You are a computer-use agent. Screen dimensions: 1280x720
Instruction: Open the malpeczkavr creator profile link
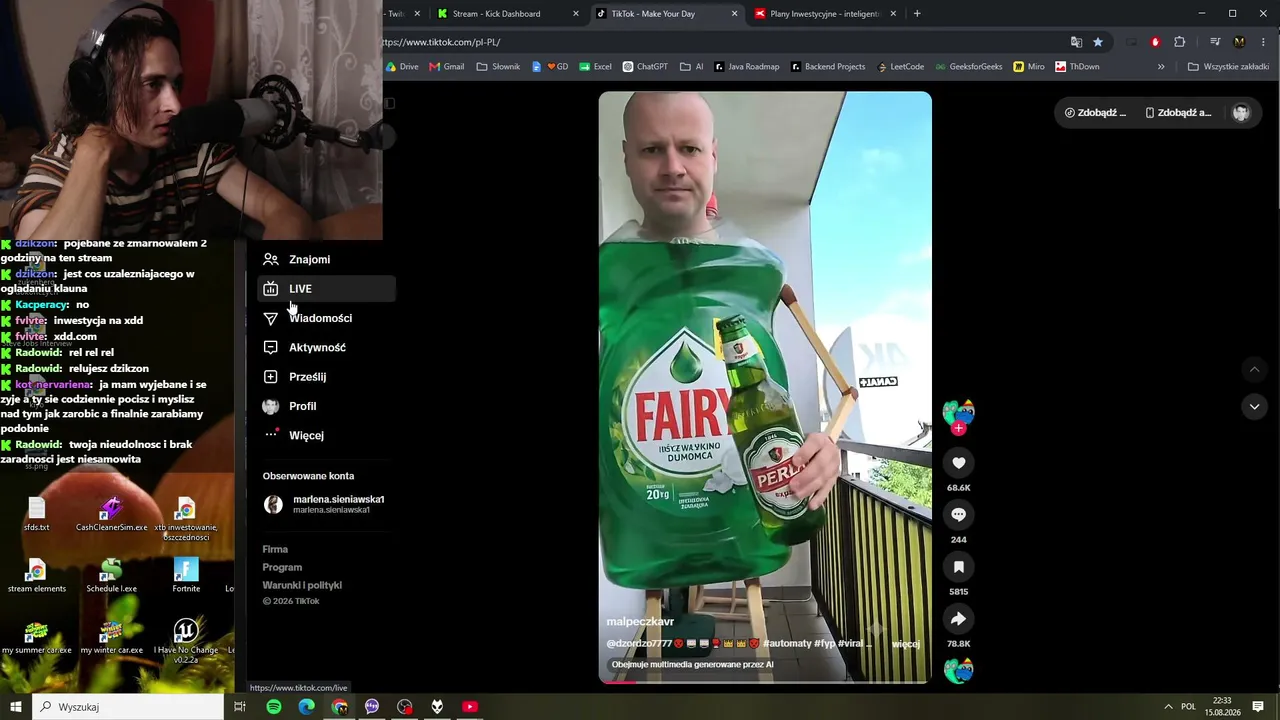coord(640,622)
